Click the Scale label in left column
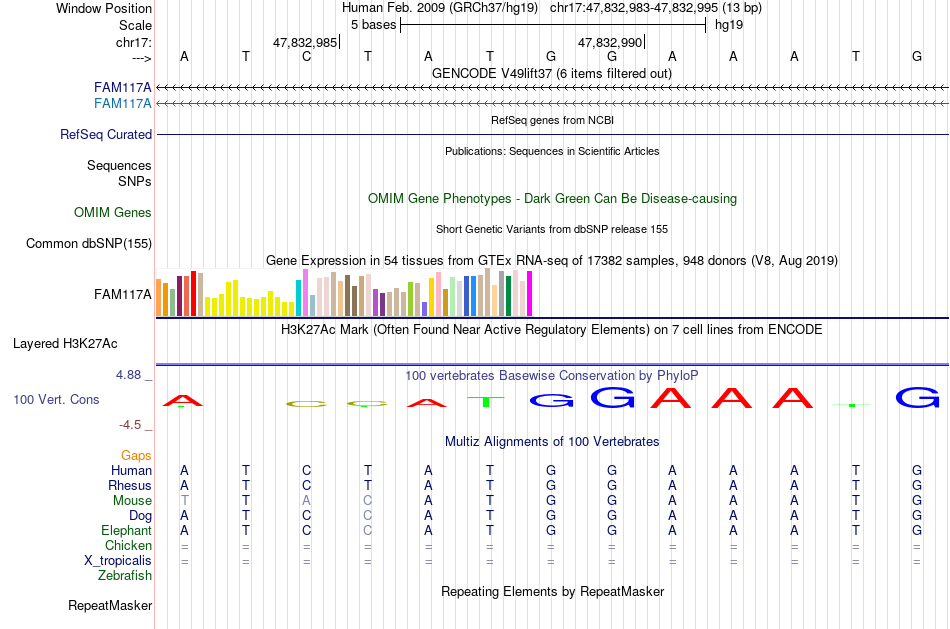 pyautogui.click(x=135, y=25)
